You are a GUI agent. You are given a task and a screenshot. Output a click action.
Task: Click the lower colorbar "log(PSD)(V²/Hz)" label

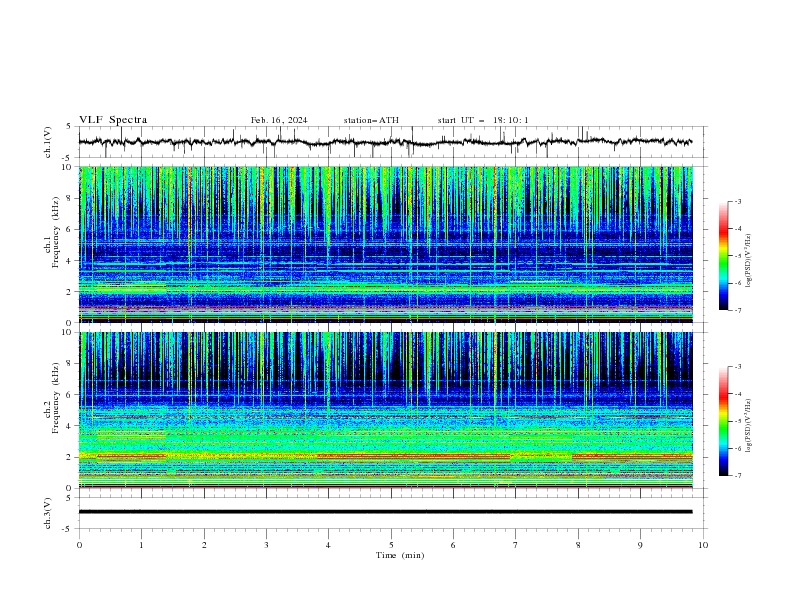click(749, 426)
